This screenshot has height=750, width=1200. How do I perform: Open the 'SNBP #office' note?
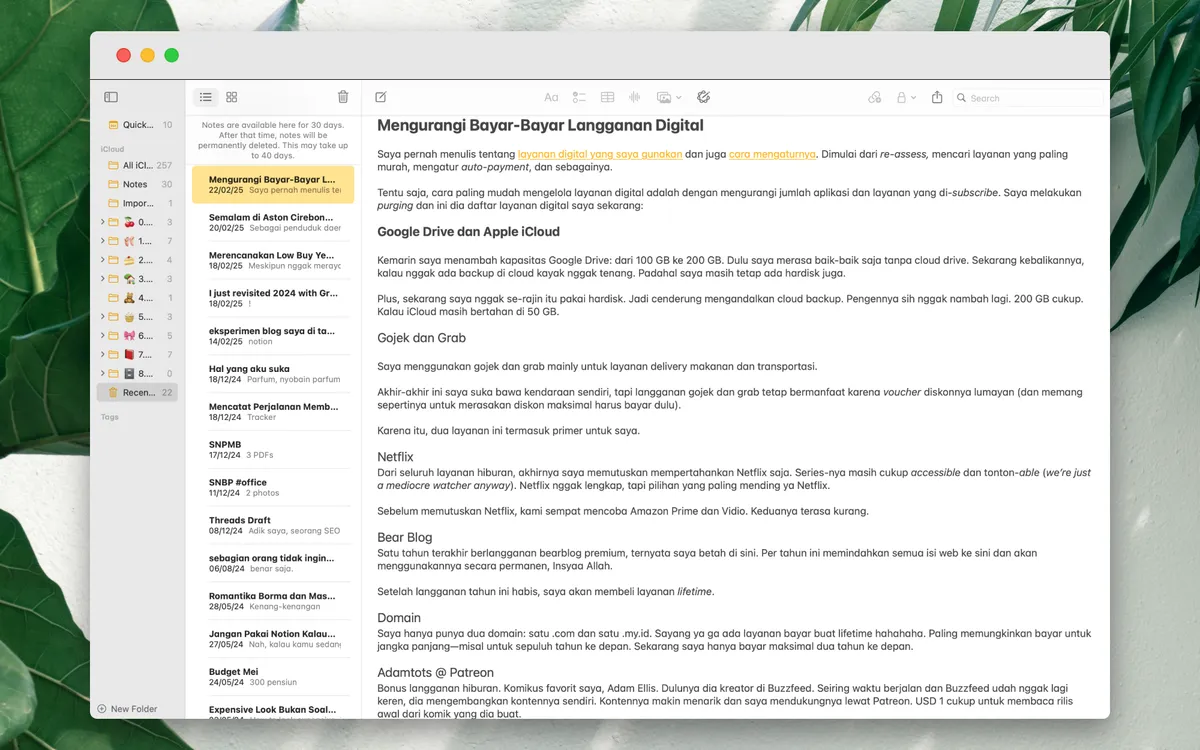click(273, 488)
